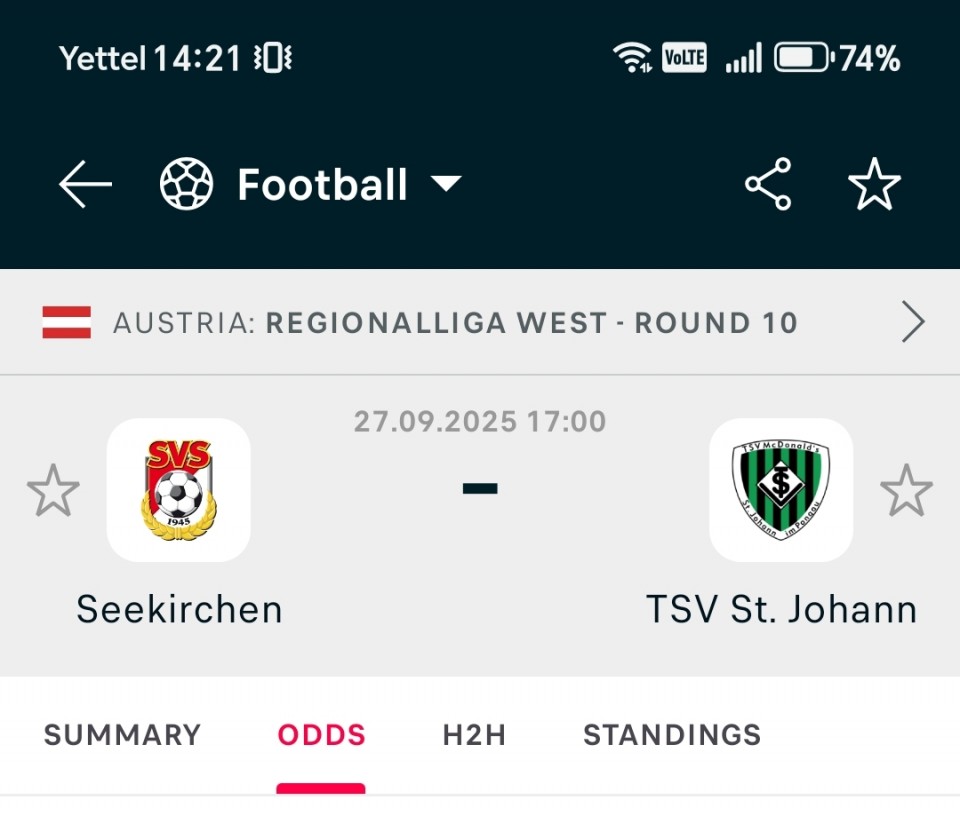Open Austria Regionalliga West Round 10 link
Screen dimensions: 960x816
point(455,323)
